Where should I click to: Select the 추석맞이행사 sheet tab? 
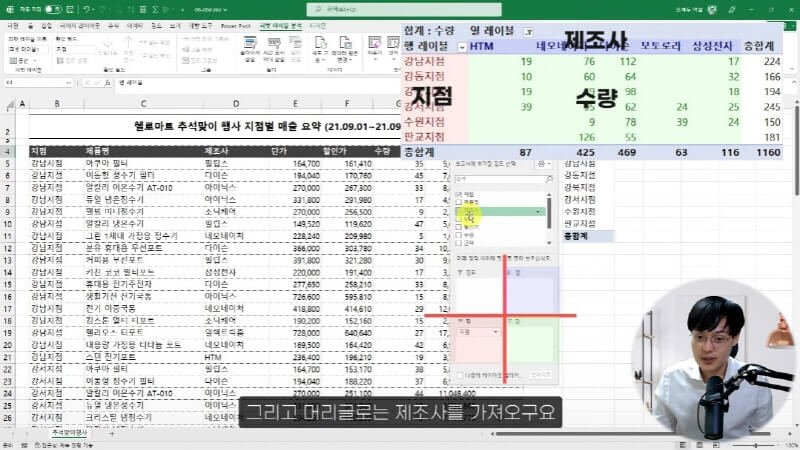[70, 433]
